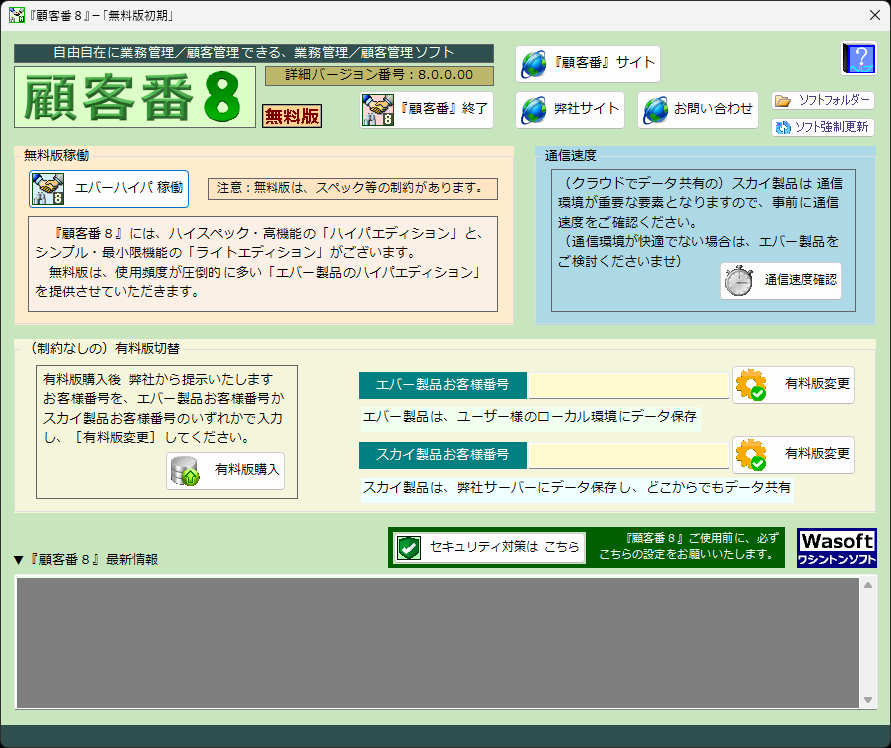The width and height of the screenshot is (891, 748).
Task: Click the 顧客番８ green logo
Action: 135,97
